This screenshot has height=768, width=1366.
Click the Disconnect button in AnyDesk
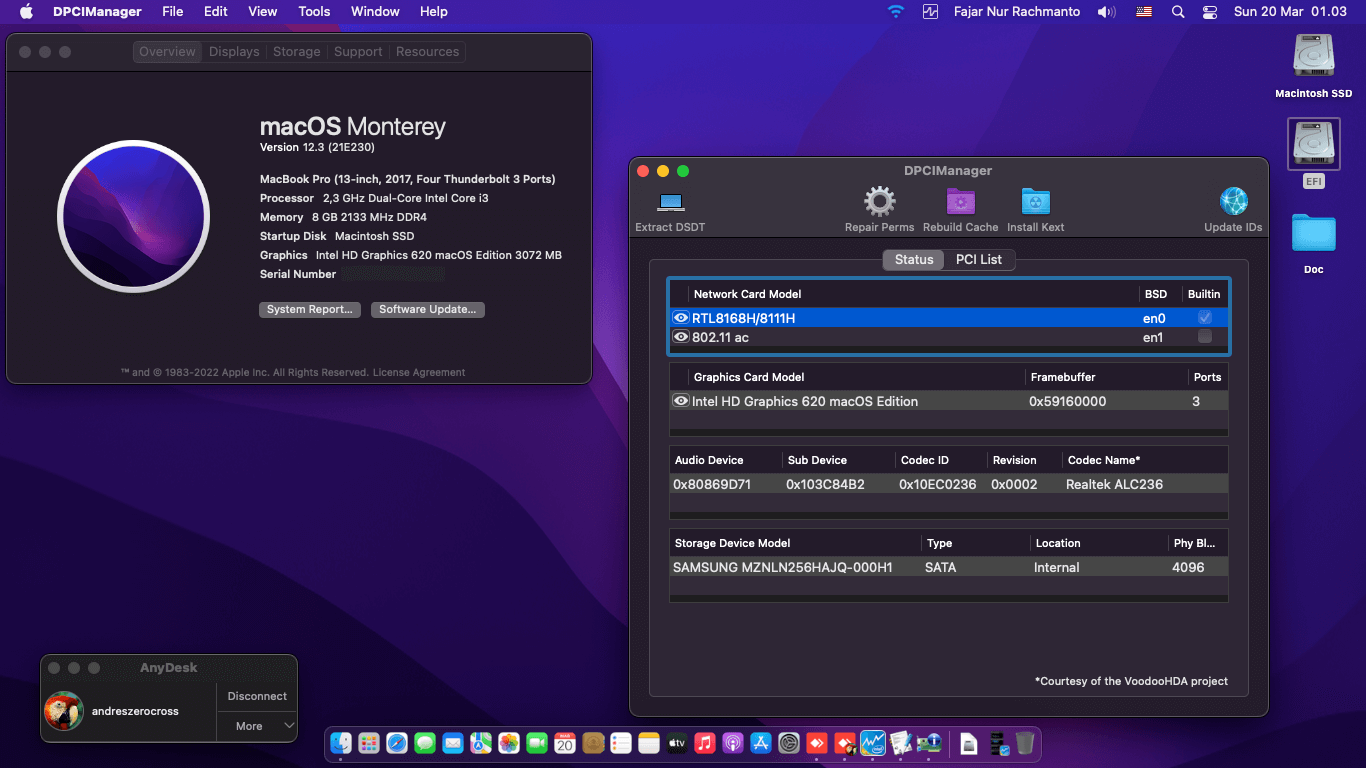(x=256, y=696)
